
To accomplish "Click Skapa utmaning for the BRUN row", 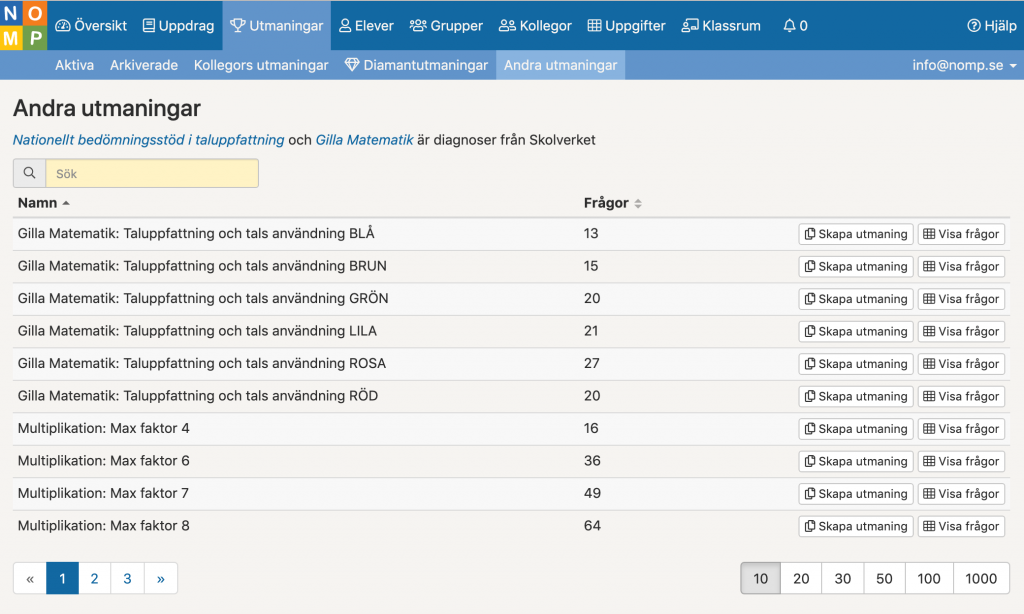I will pos(856,267).
